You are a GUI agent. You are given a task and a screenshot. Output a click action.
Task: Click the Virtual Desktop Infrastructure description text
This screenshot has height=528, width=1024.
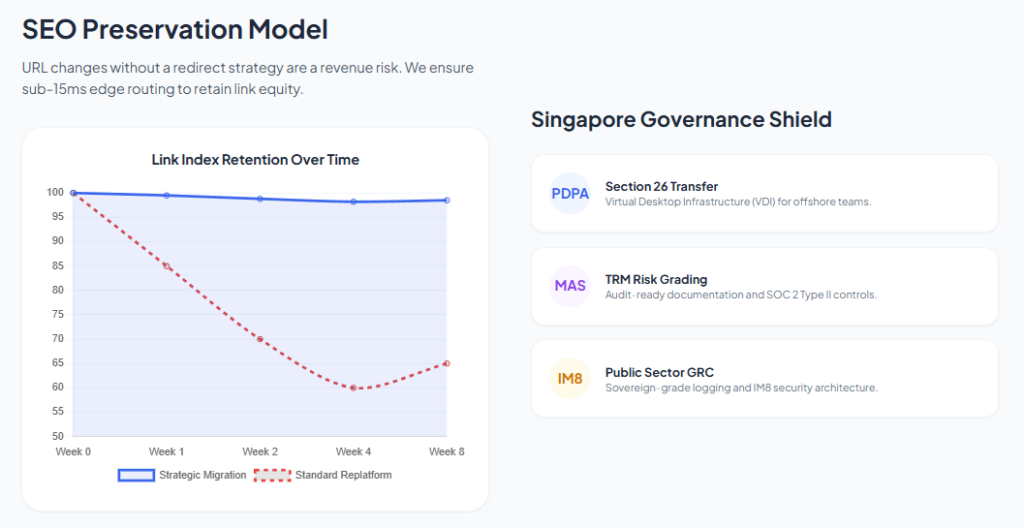coord(738,202)
